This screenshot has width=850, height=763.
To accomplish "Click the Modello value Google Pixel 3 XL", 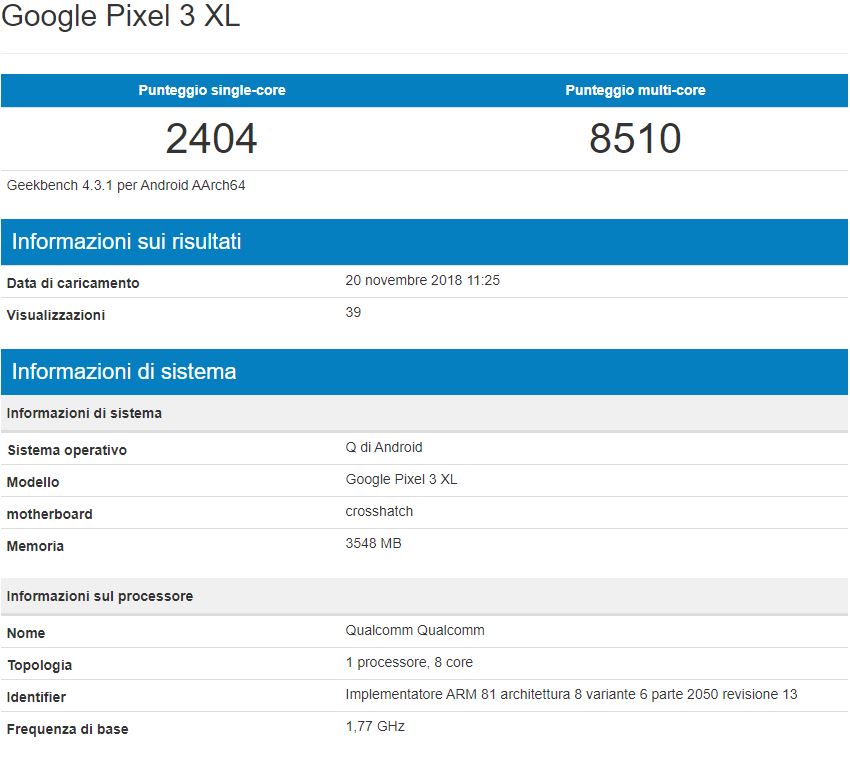I will point(402,479).
